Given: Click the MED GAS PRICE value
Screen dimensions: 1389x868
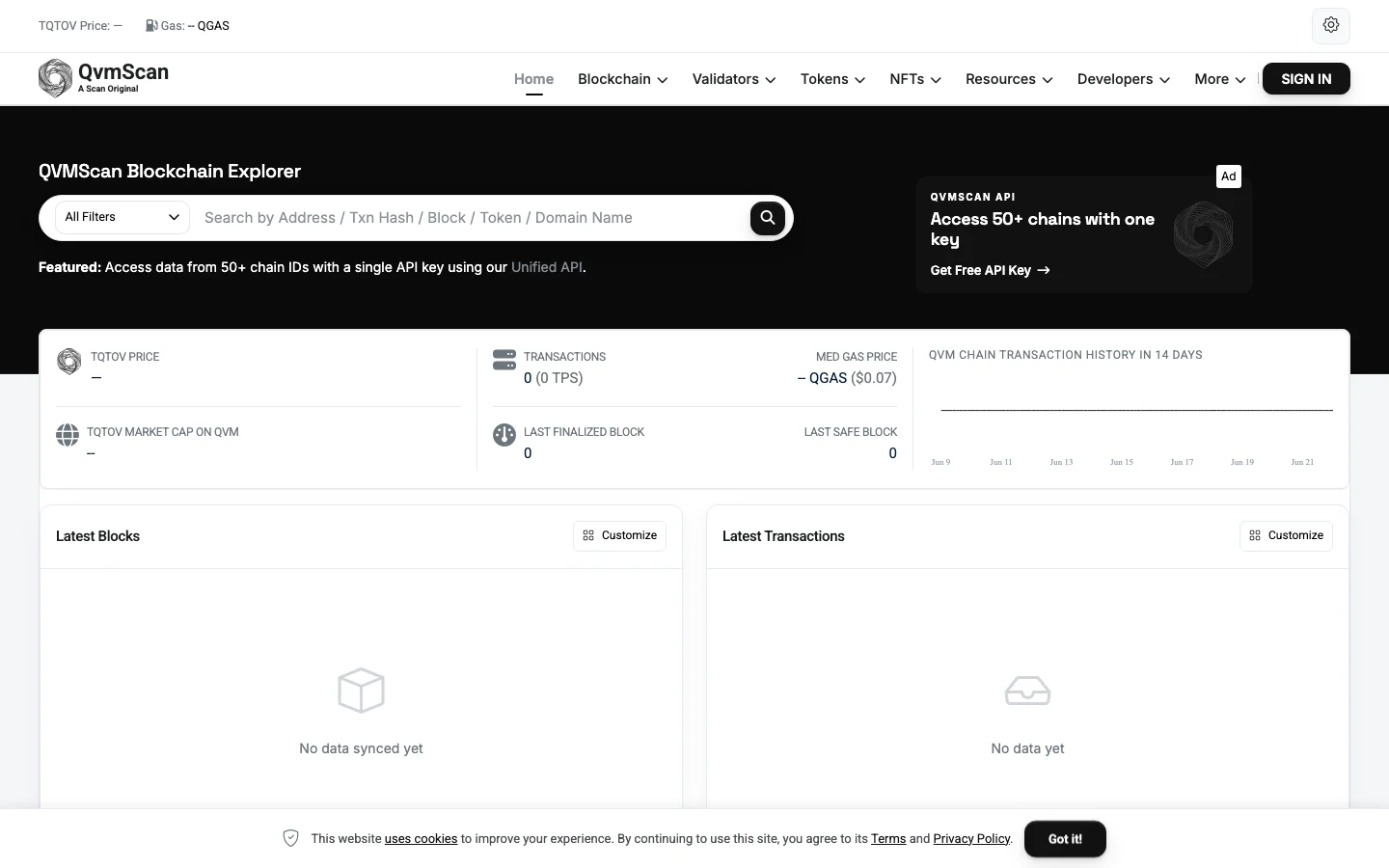Looking at the screenshot, I should click(847, 378).
